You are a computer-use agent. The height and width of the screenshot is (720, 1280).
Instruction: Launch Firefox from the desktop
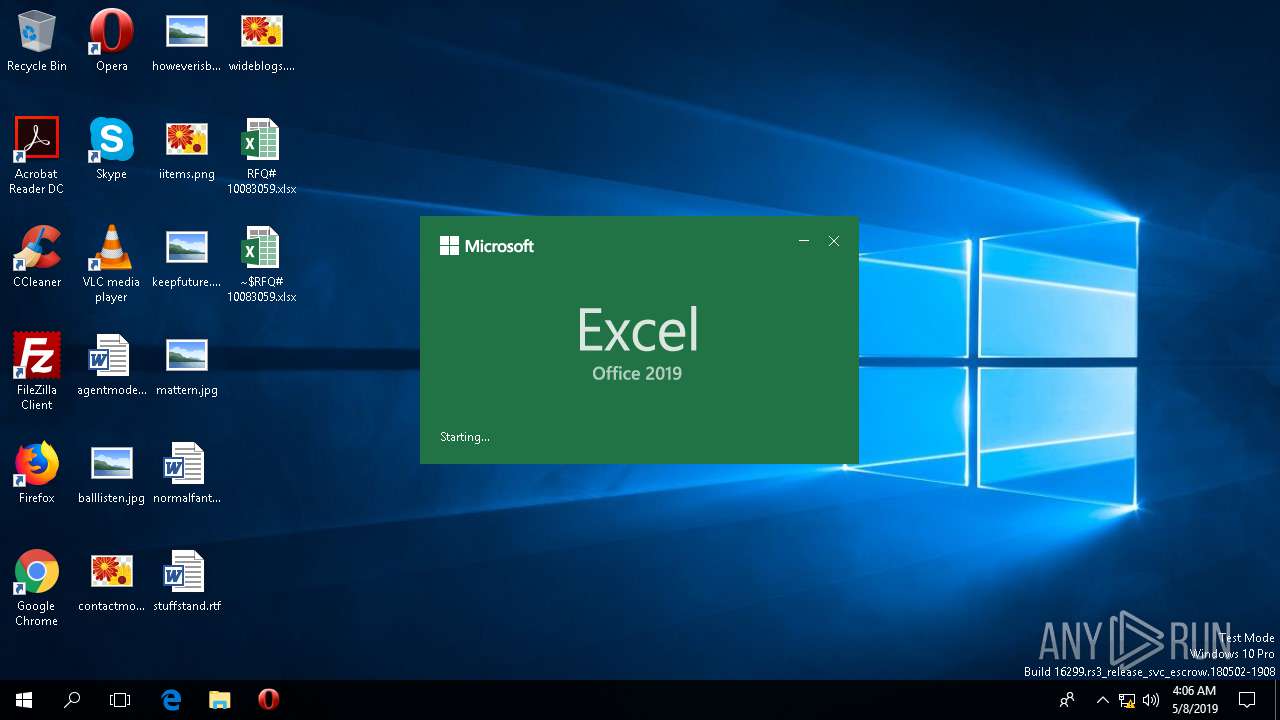pos(37,474)
